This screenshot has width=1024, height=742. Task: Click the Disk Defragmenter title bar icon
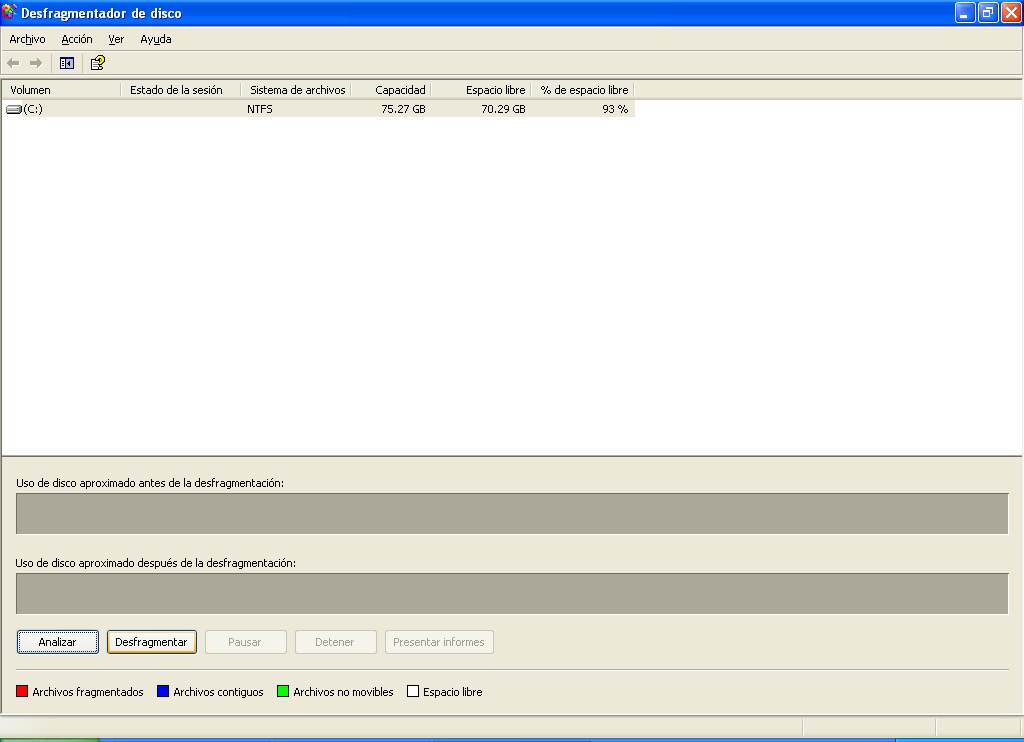(x=9, y=12)
